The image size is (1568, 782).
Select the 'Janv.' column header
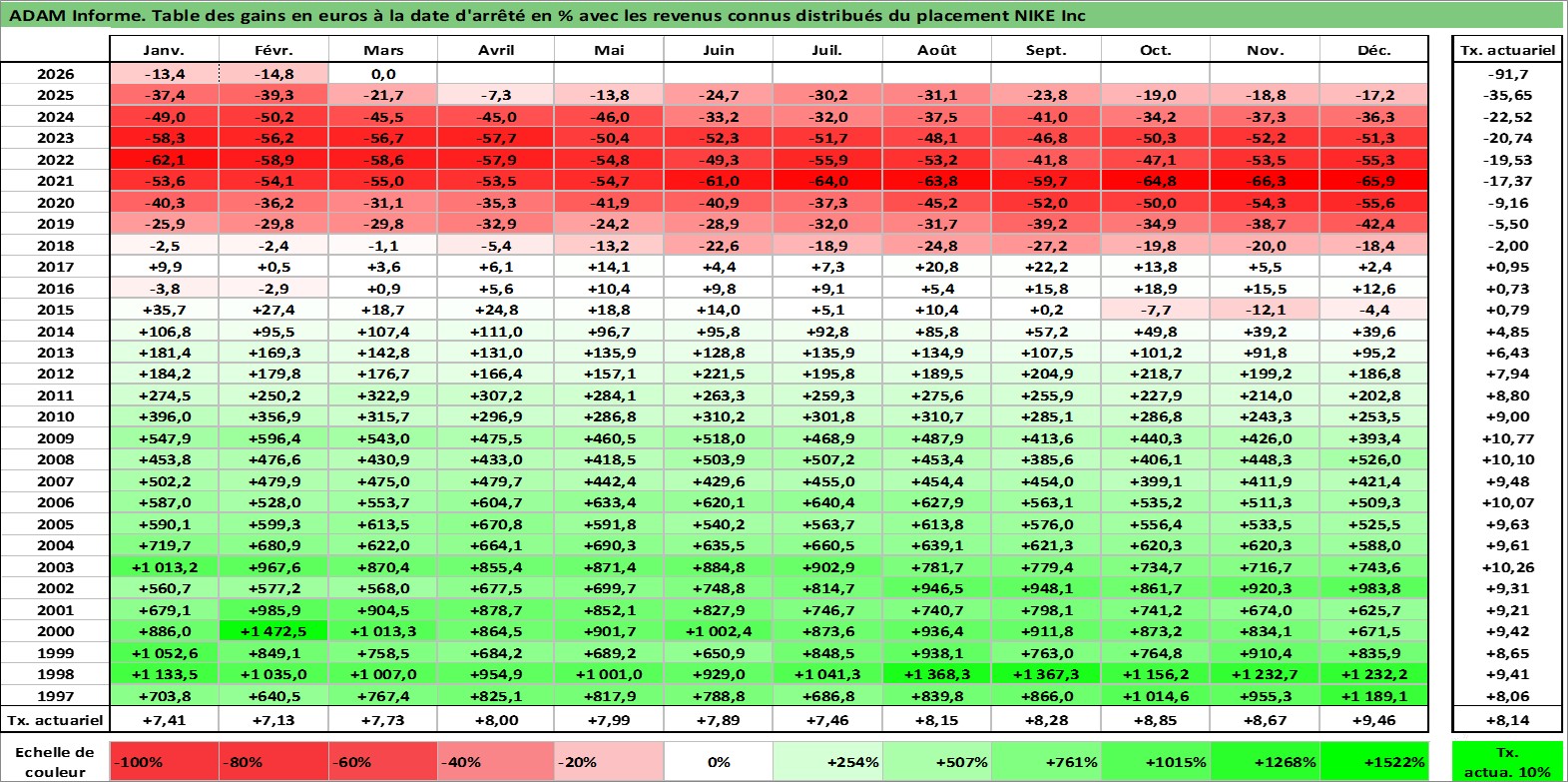164,50
